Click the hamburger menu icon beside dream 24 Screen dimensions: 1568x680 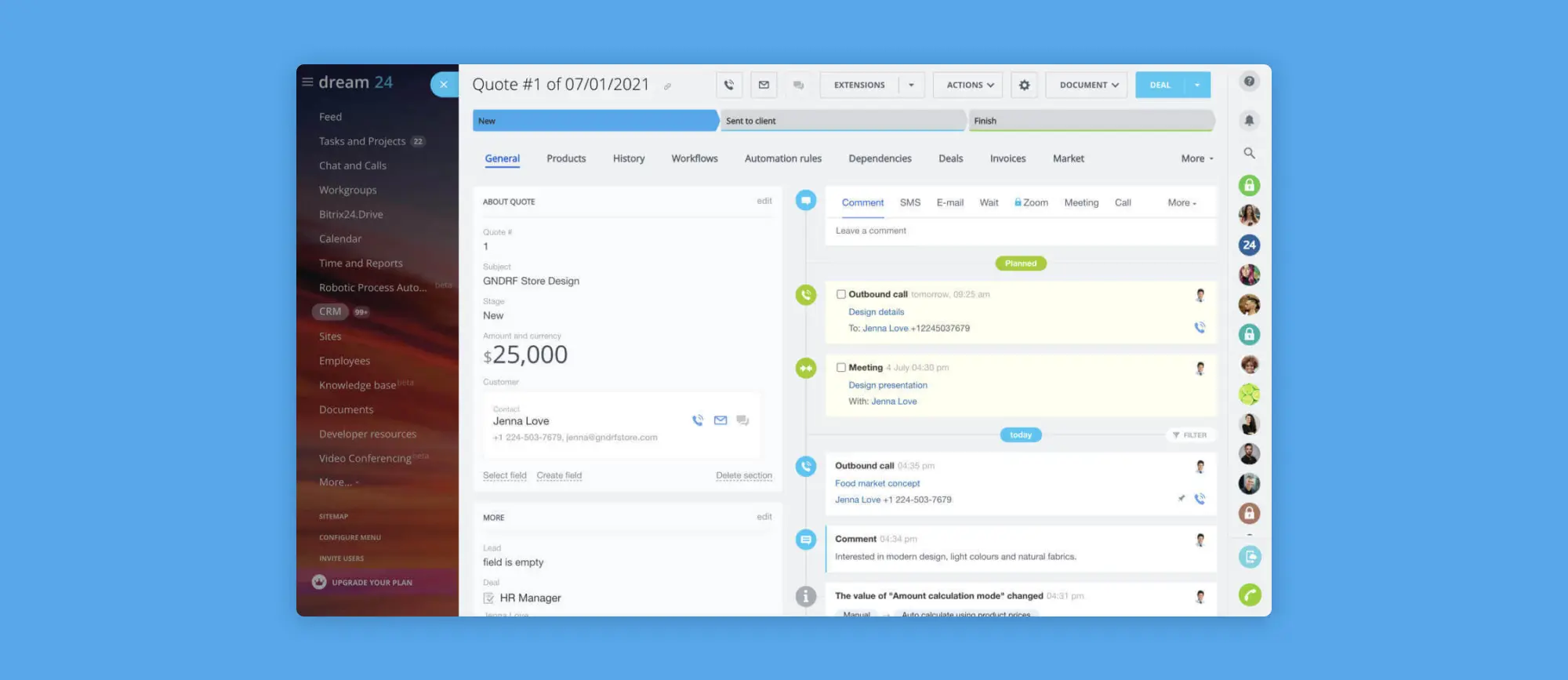pyautogui.click(x=307, y=82)
